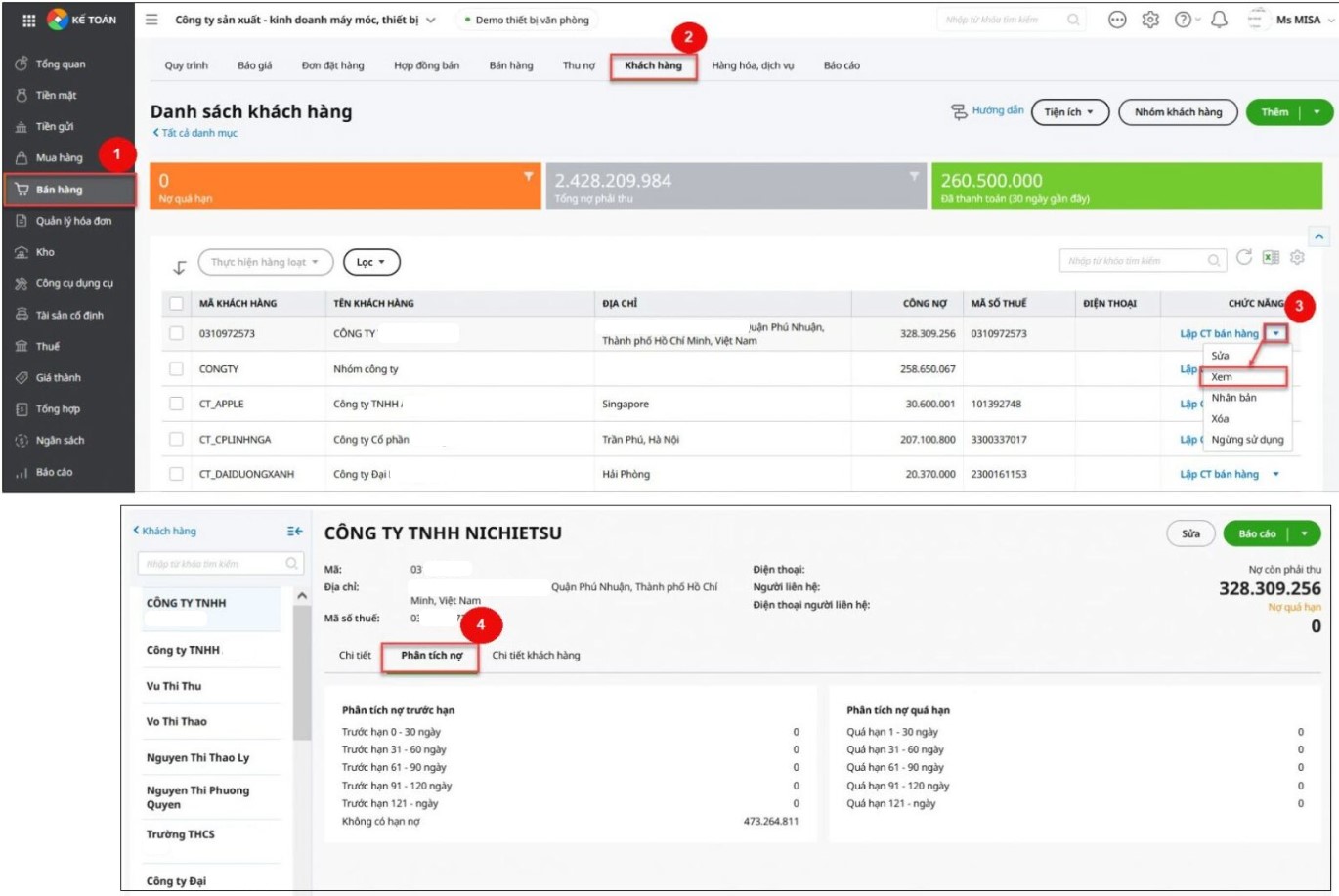Open Tổng hợp sidebar section

[x=58, y=408]
